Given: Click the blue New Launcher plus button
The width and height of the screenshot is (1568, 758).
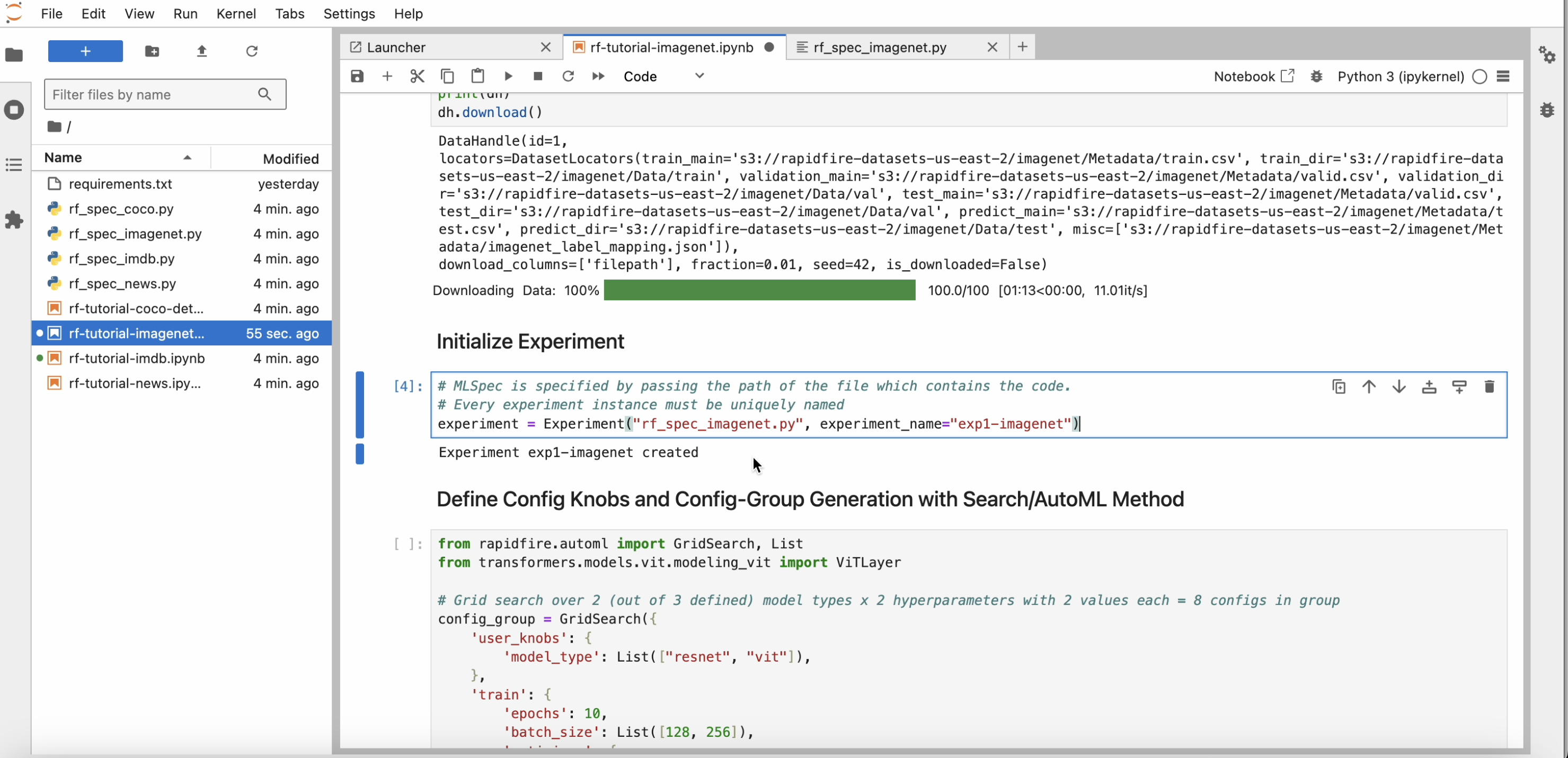Looking at the screenshot, I should click(x=85, y=51).
